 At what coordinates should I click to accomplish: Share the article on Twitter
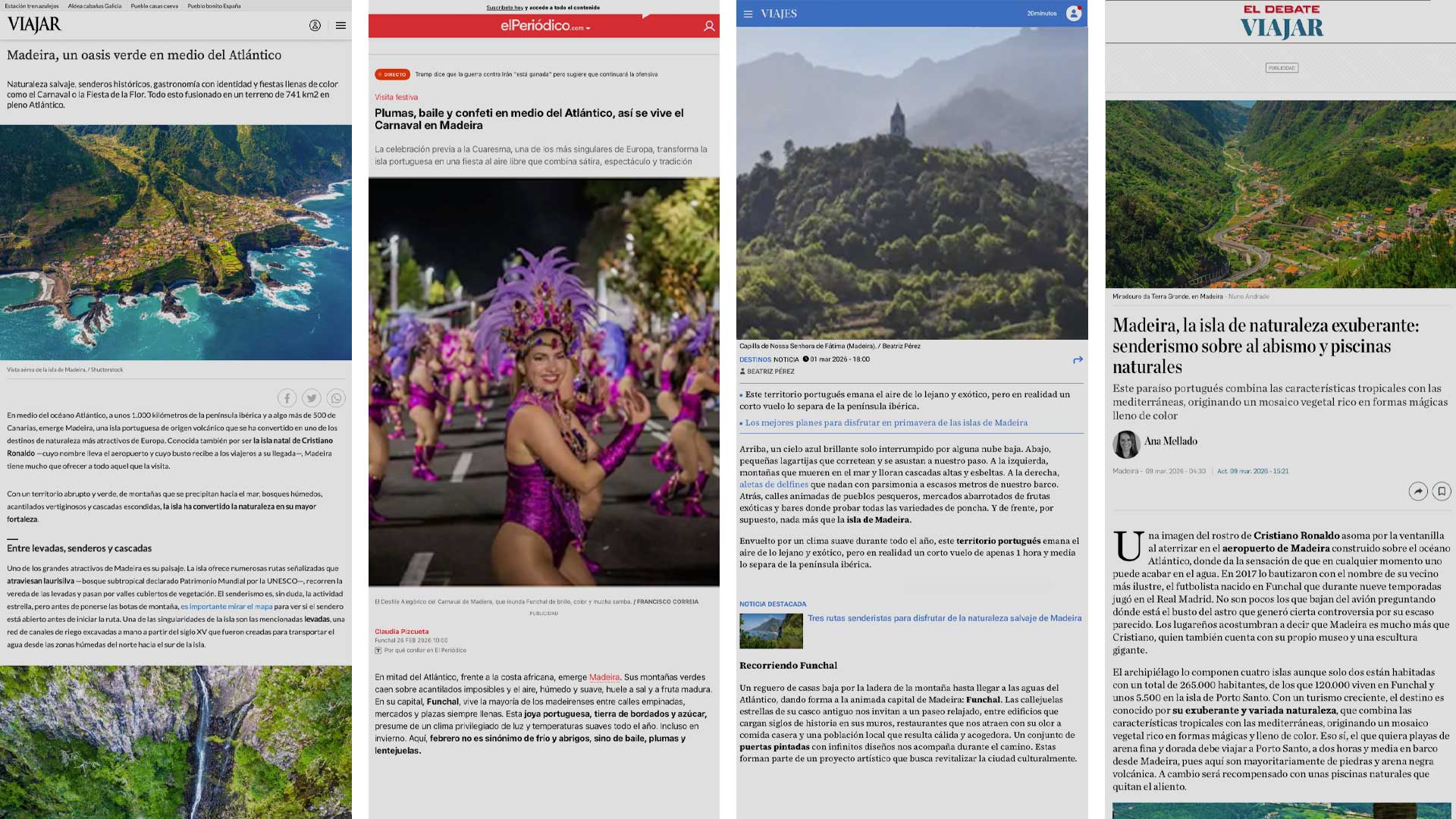(x=311, y=398)
